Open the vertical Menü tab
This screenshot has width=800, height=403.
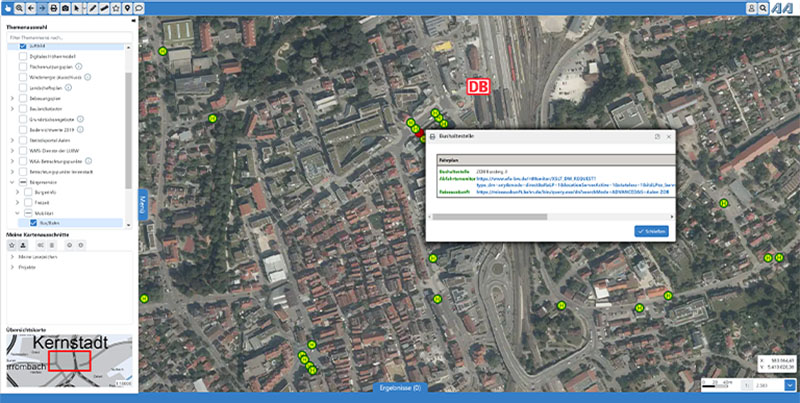point(143,204)
